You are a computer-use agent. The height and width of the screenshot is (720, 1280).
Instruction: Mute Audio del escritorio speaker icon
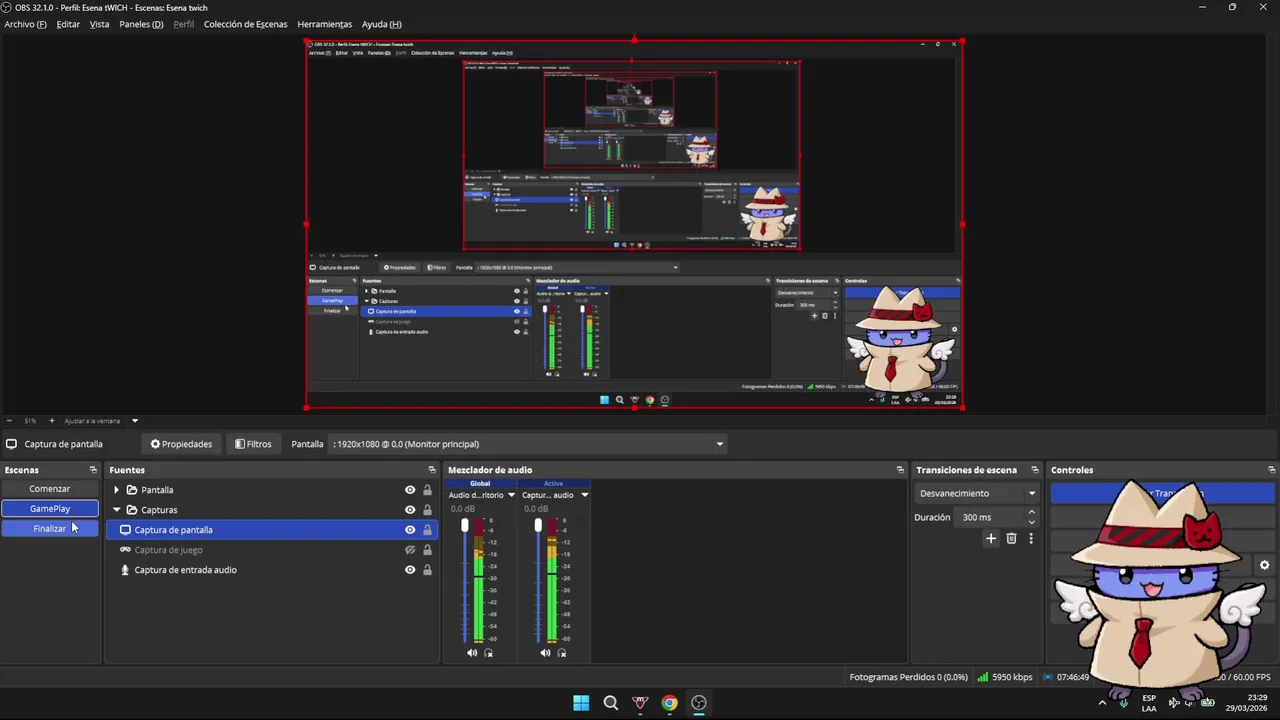click(x=472, y=653)
